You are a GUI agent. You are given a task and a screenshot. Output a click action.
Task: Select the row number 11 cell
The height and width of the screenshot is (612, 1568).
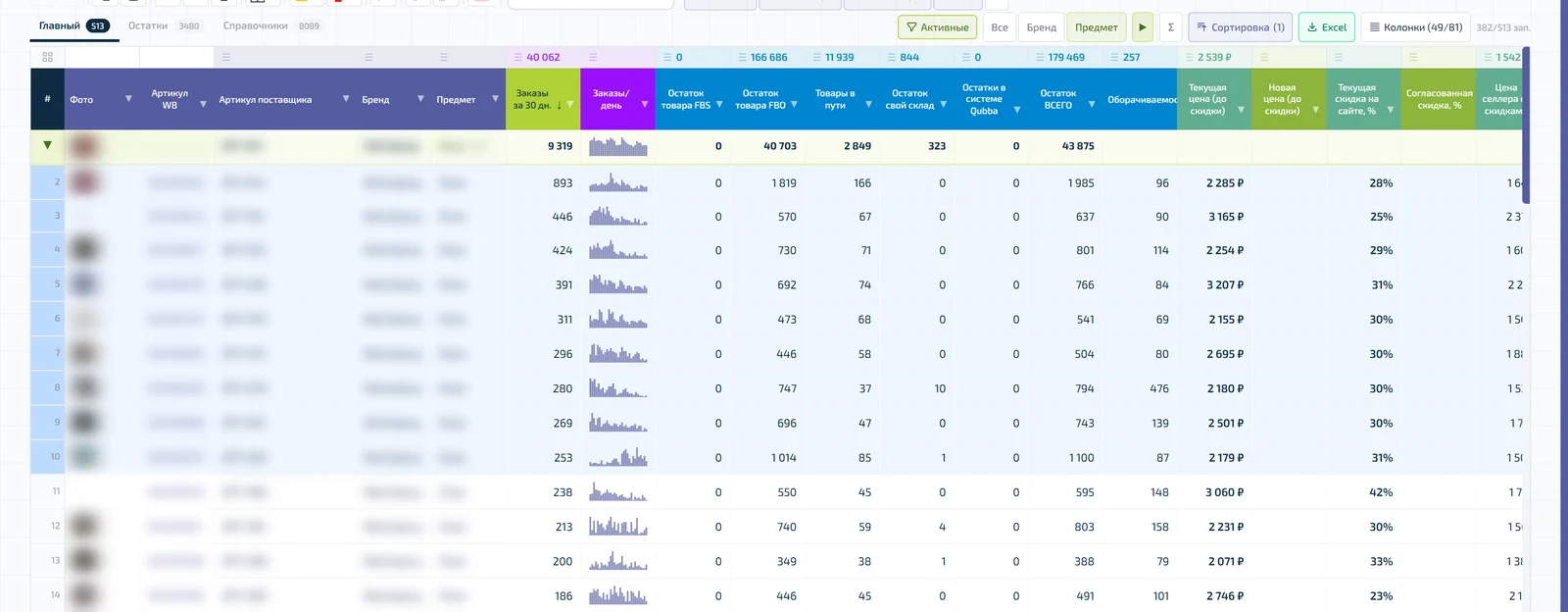pos(47,492)
